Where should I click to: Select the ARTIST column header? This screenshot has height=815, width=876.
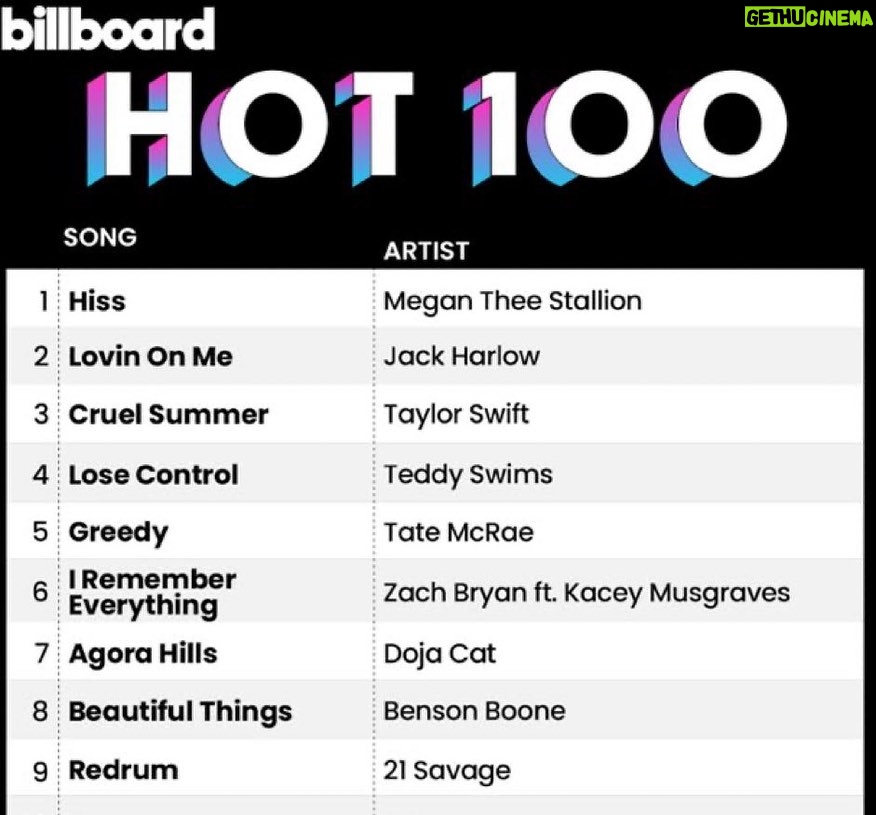(x=426, y=251)
